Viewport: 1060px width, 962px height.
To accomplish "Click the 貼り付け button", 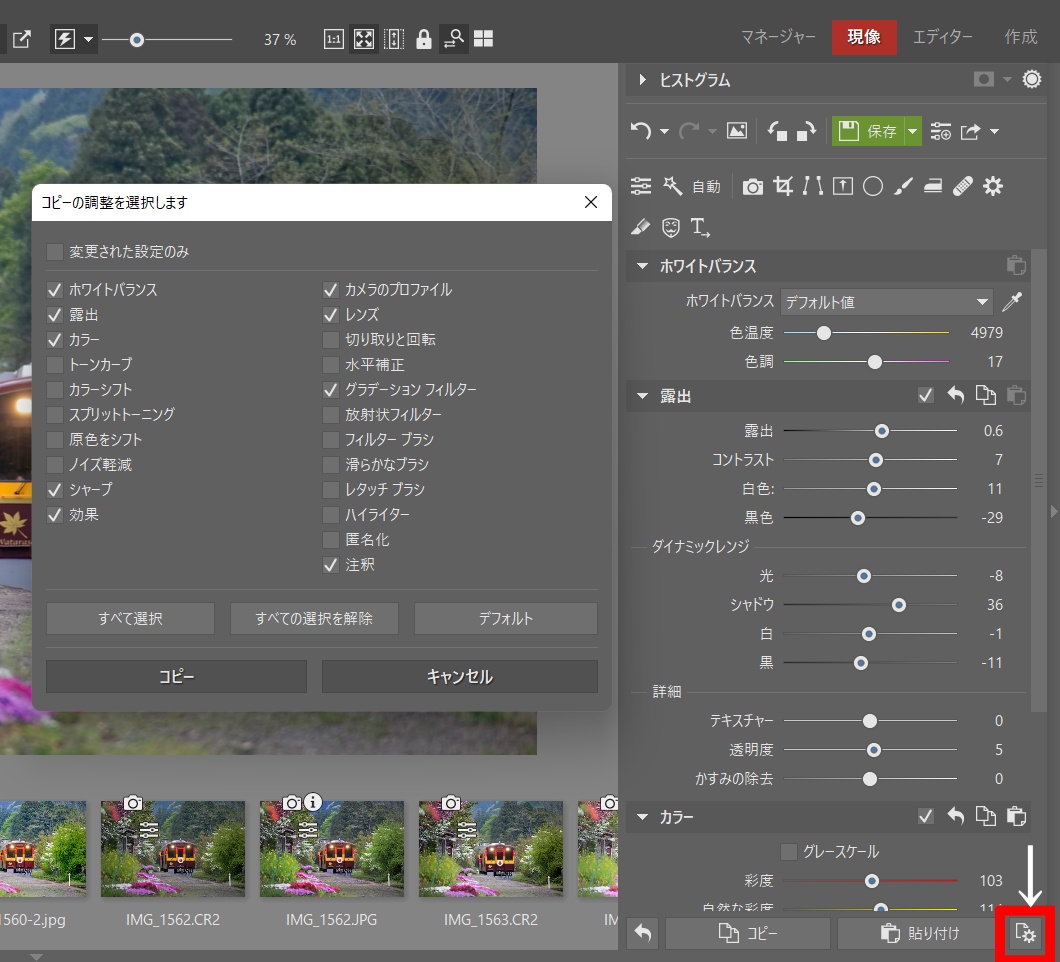I will [919, 933].
